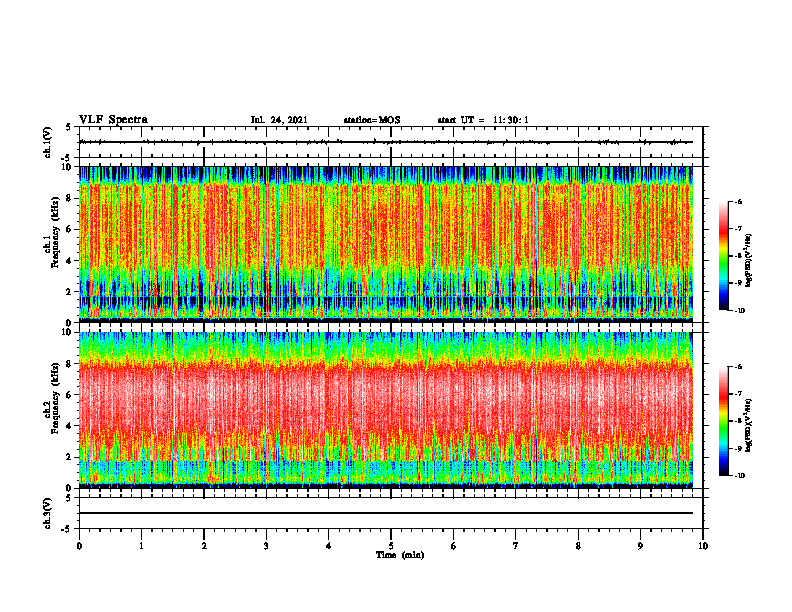Click time-axis tick label "7"
Image resolution: width=792 pixels, height=612 pixels.
tap(516, 546)
